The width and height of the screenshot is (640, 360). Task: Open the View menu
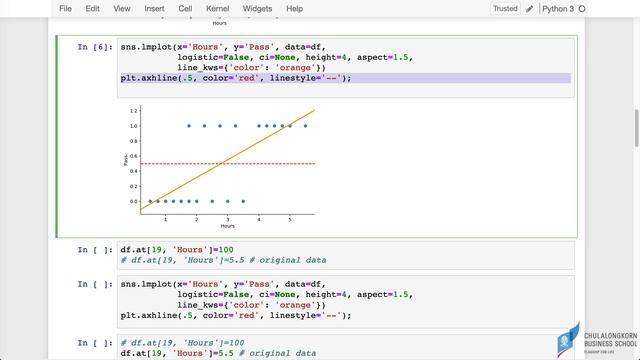pos(122,9)
